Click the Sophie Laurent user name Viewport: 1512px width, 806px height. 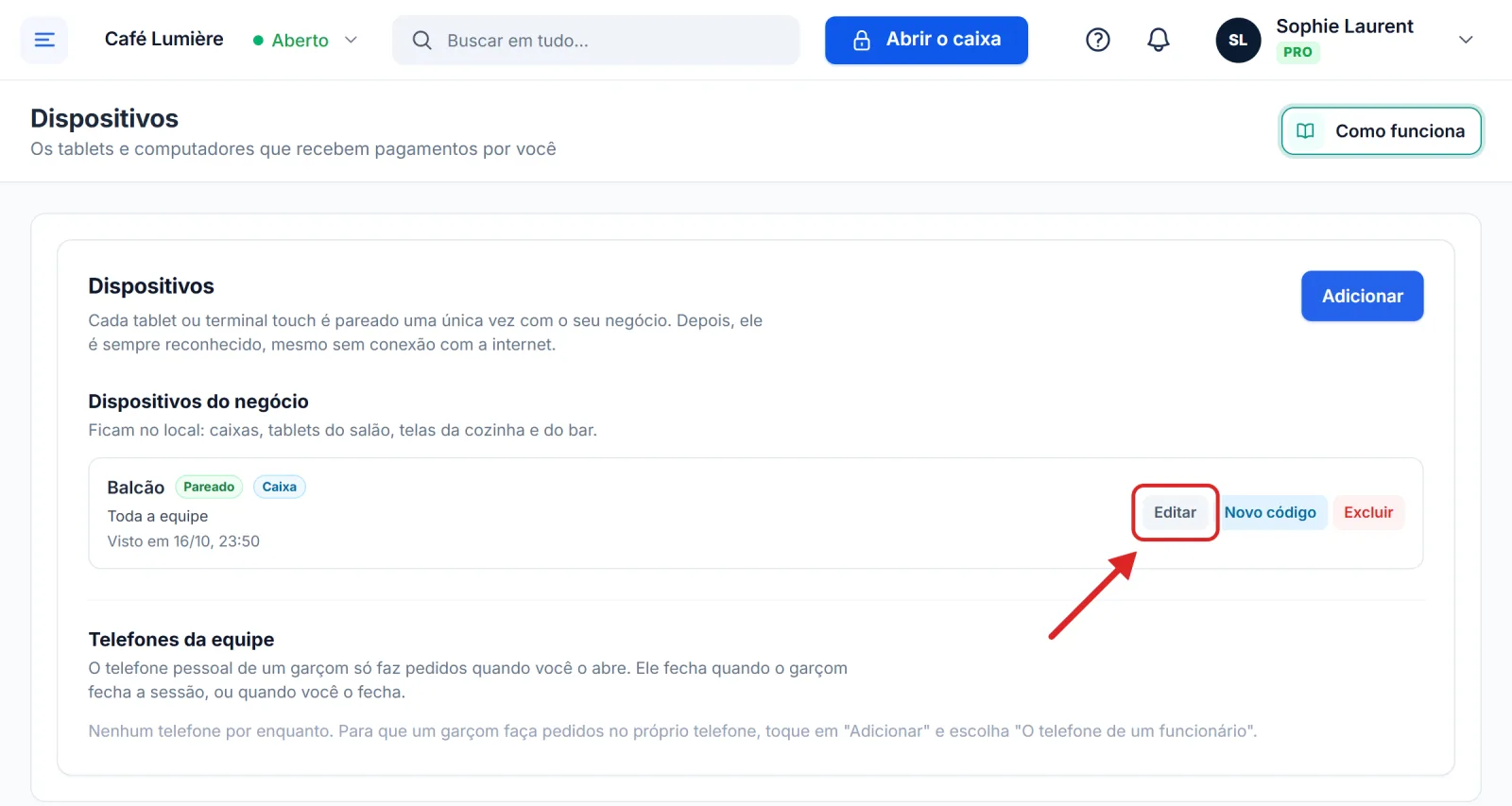[1345, 26]
